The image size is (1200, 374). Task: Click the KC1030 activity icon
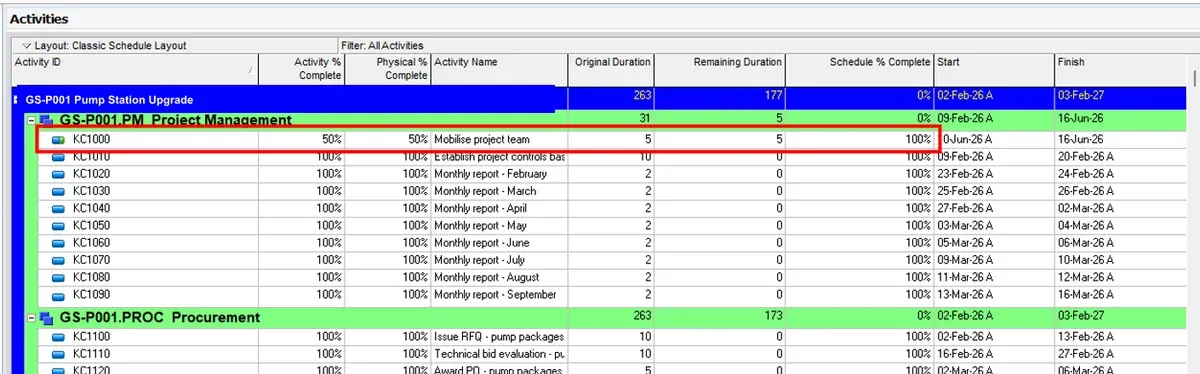(x=59, y=191)
